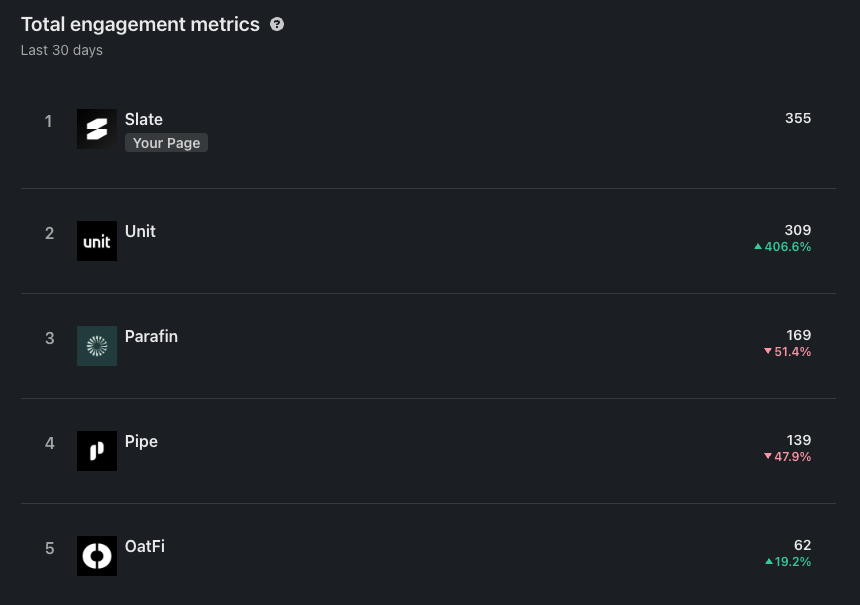Click the Total engagement metrics heading
Image resolution: width=860 pixels, height=605 pixels.
coord(140,25)
